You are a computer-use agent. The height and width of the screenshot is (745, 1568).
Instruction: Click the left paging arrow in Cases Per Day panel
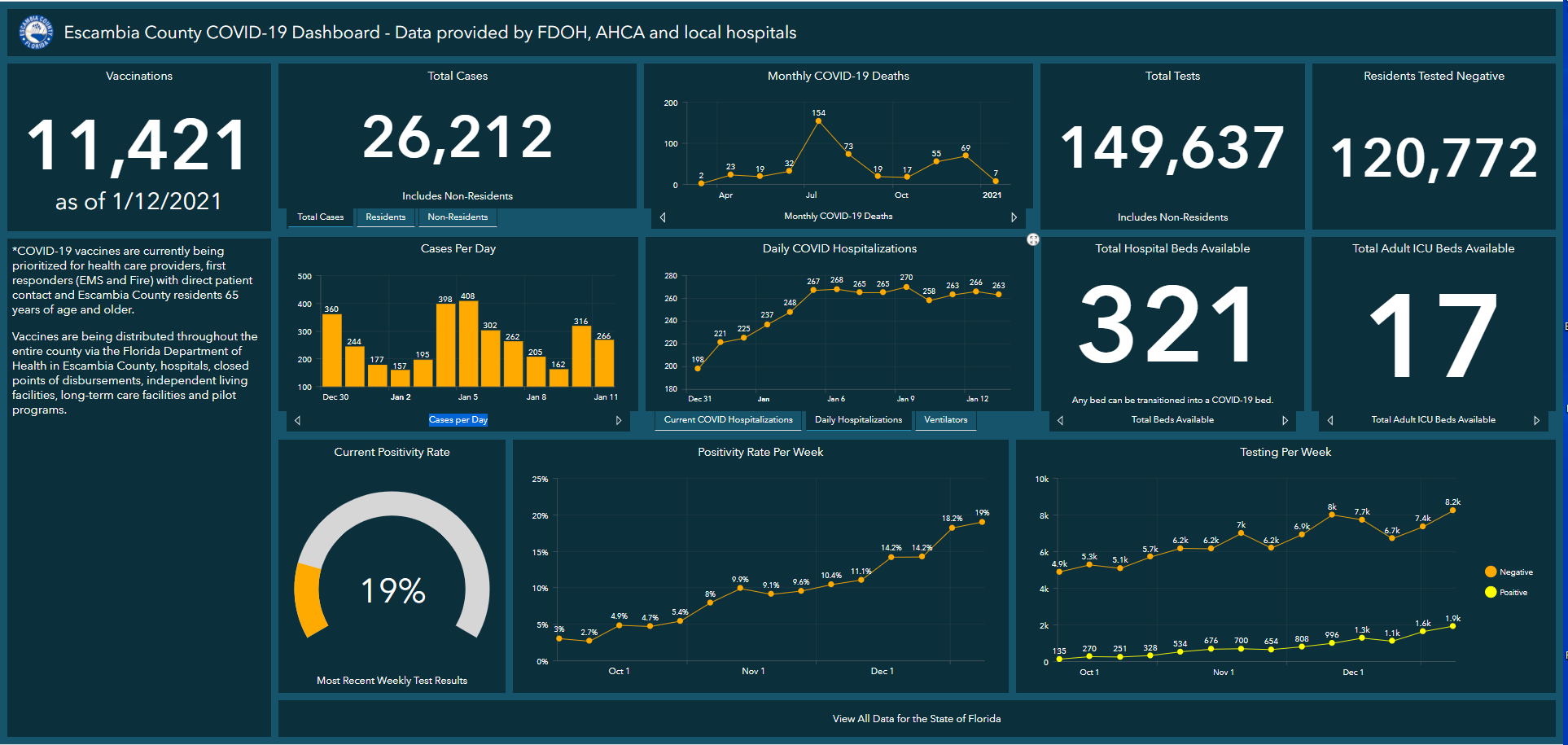(297, 420)
